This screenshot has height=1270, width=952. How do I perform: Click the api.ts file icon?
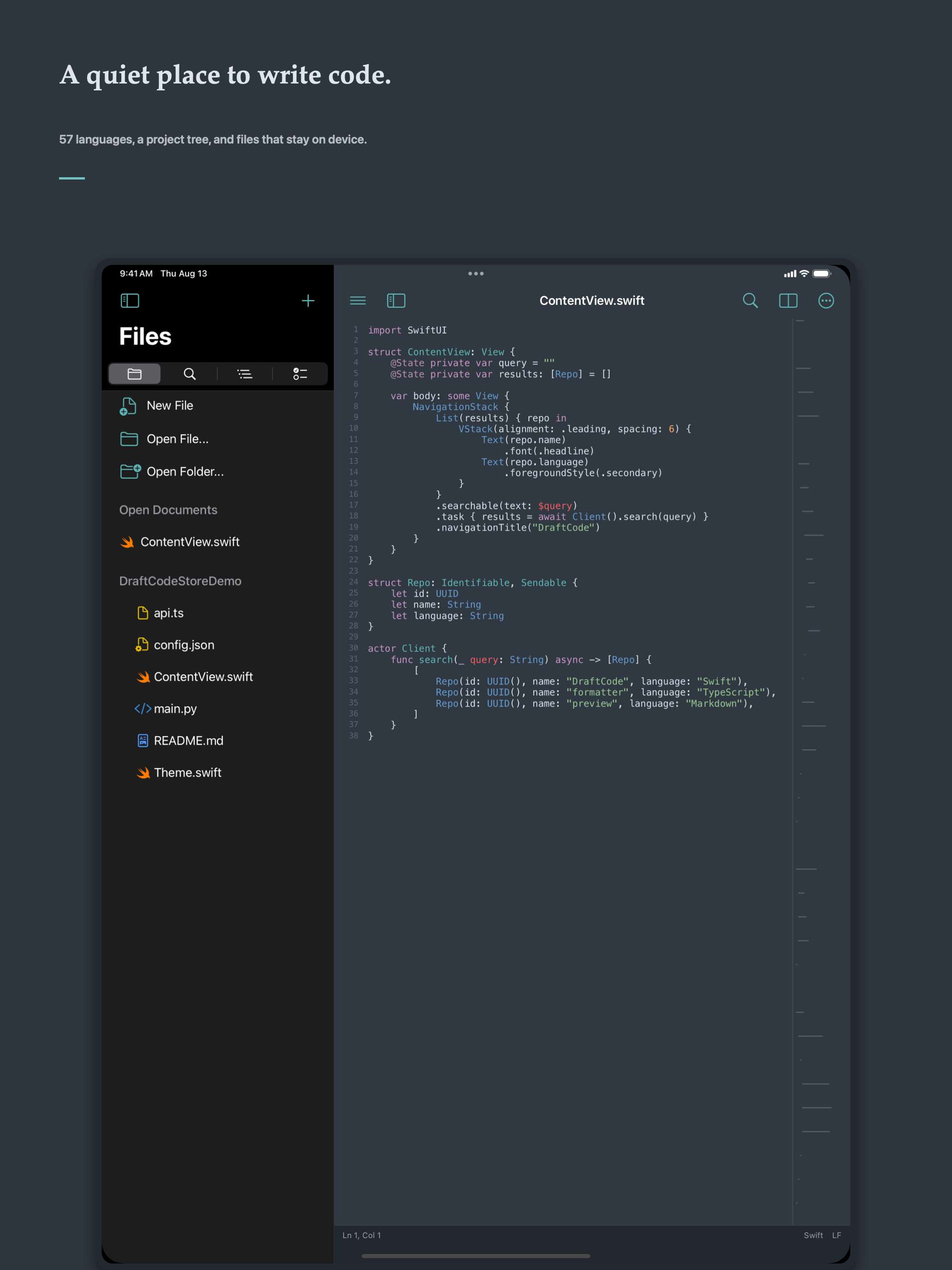143,612
